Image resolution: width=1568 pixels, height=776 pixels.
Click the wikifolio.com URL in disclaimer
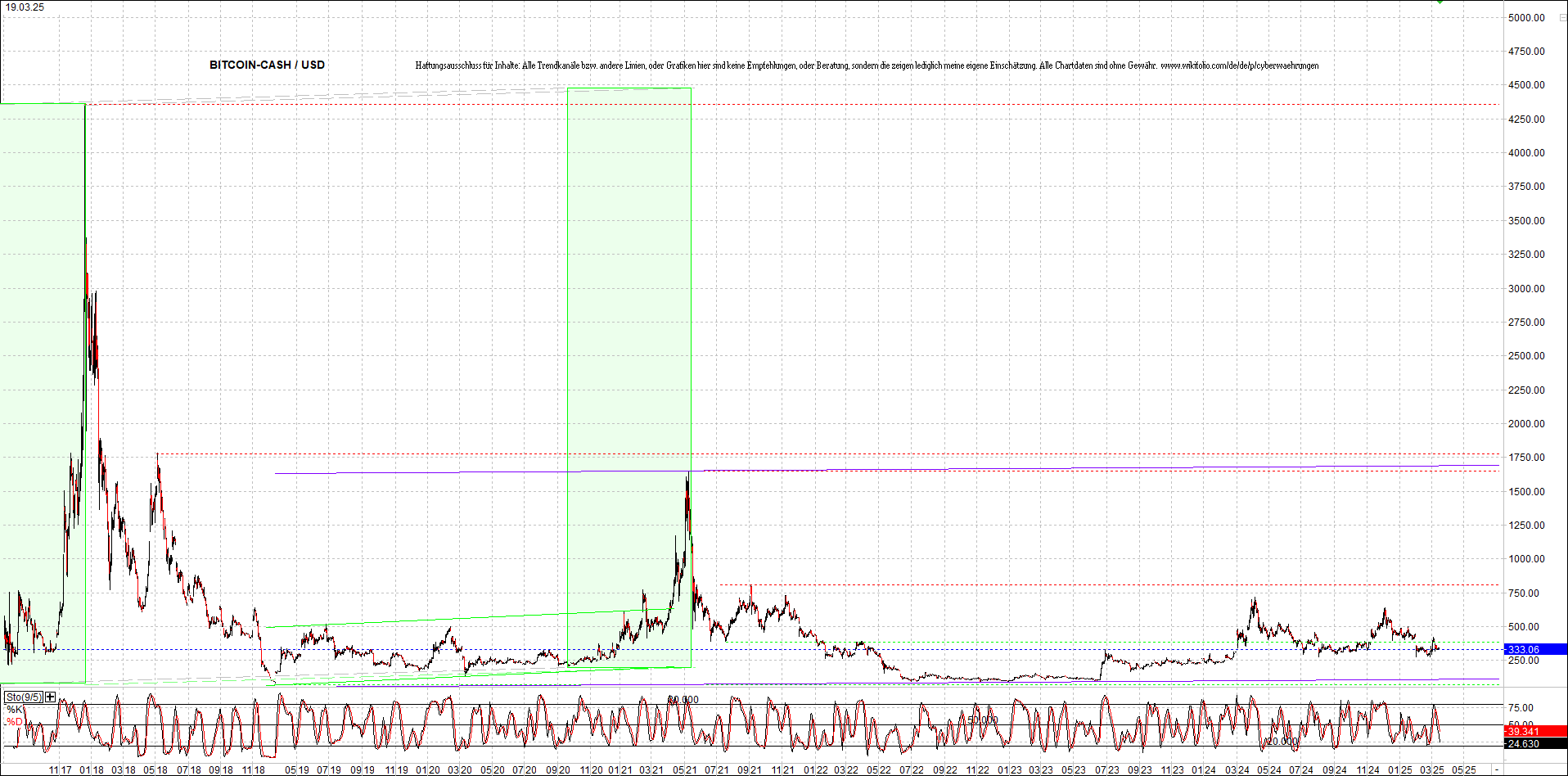coord(1239,65)
